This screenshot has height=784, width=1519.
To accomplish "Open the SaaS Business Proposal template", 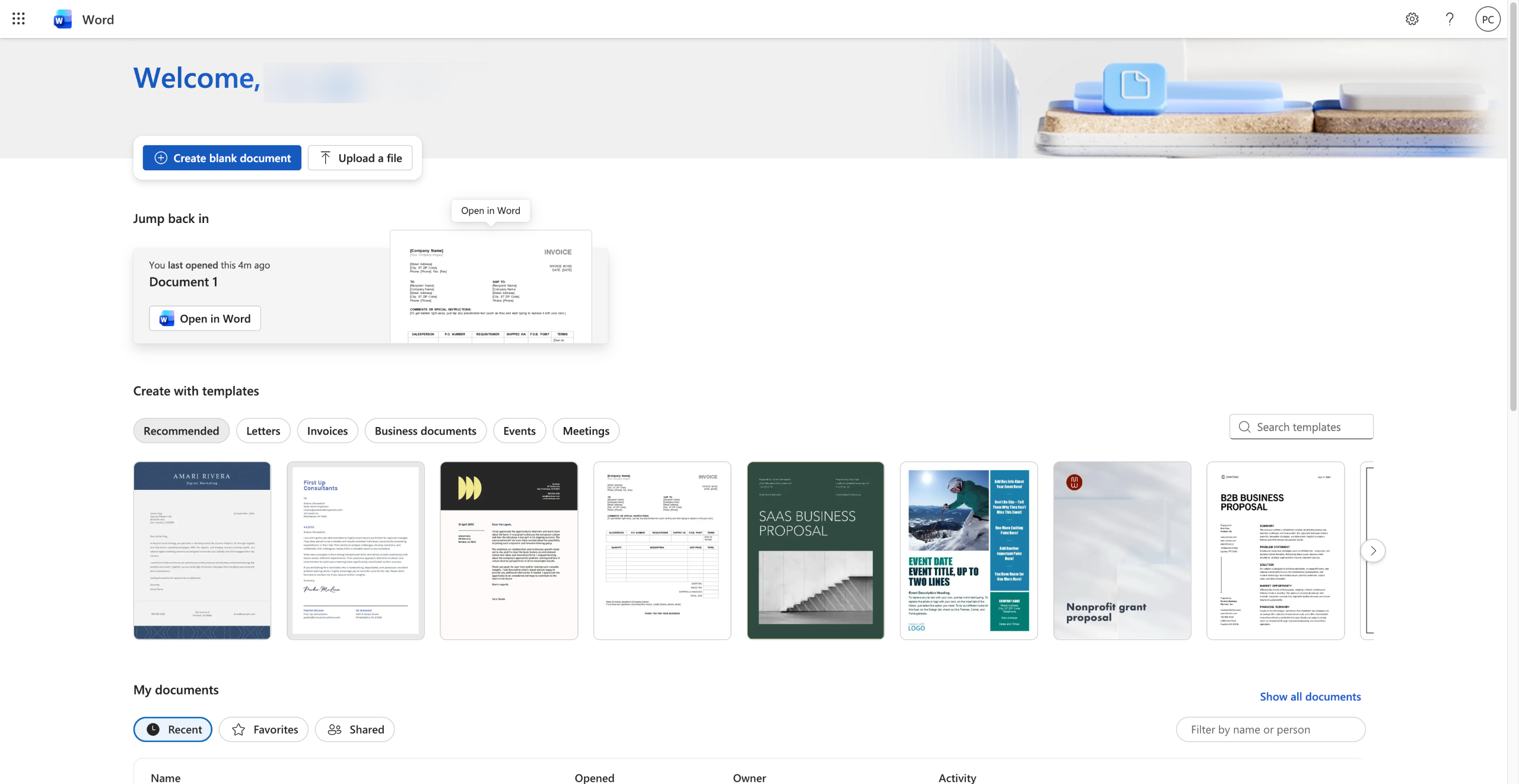I will click(815, 550).
